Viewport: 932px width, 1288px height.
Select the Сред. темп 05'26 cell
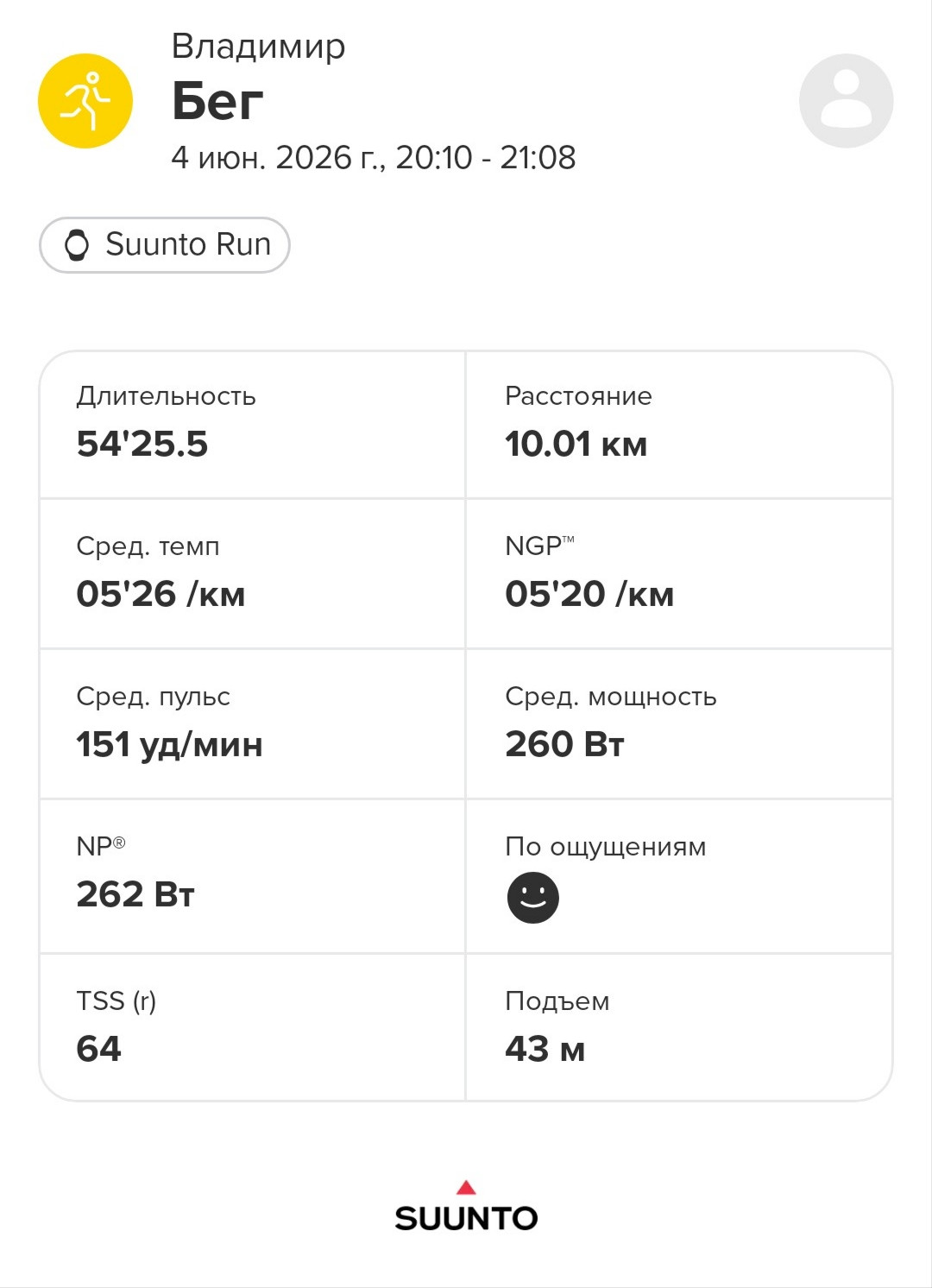click(x=252, y=574)
